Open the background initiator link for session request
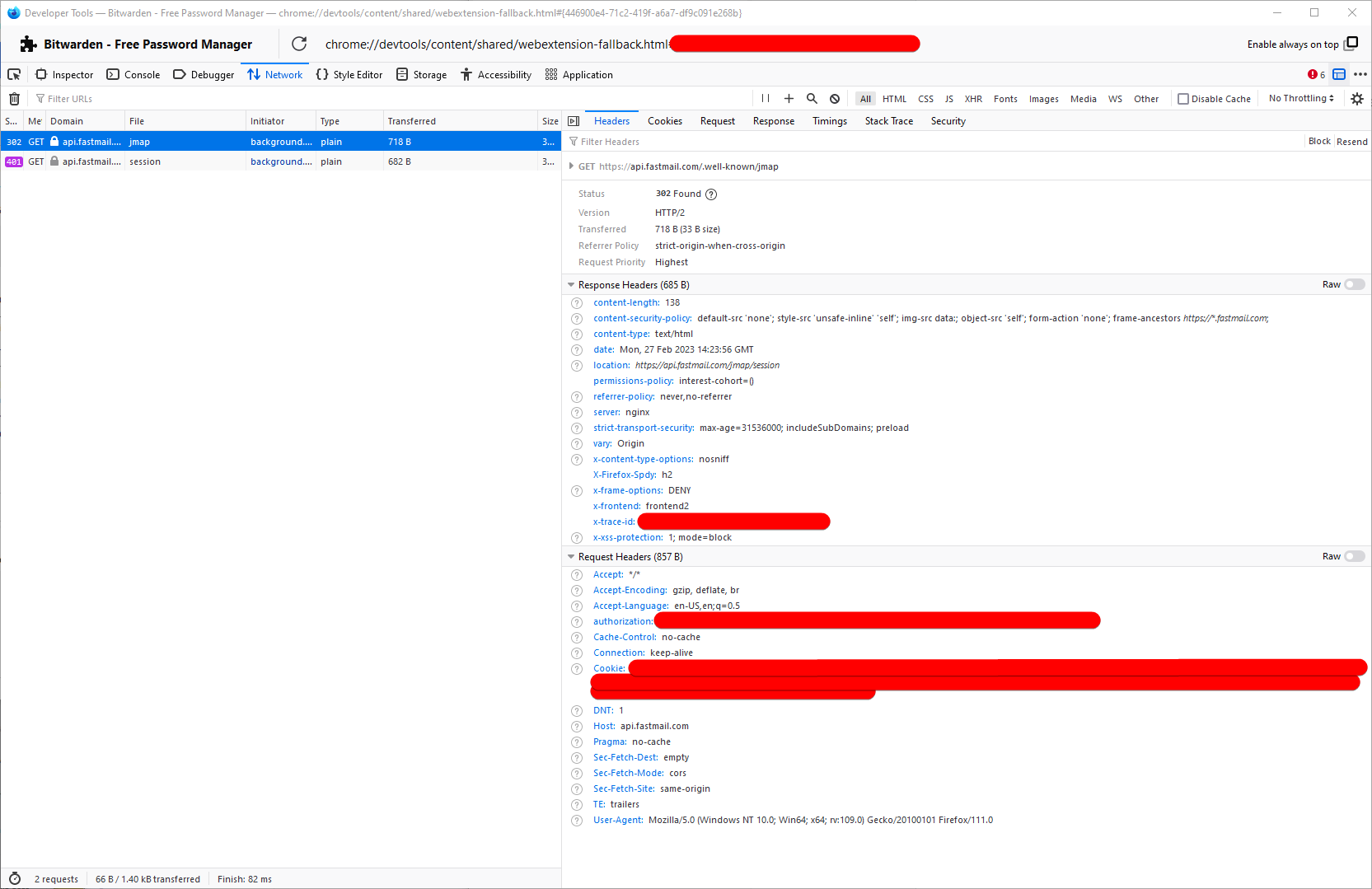1372x889 pixels. (282, 161)
